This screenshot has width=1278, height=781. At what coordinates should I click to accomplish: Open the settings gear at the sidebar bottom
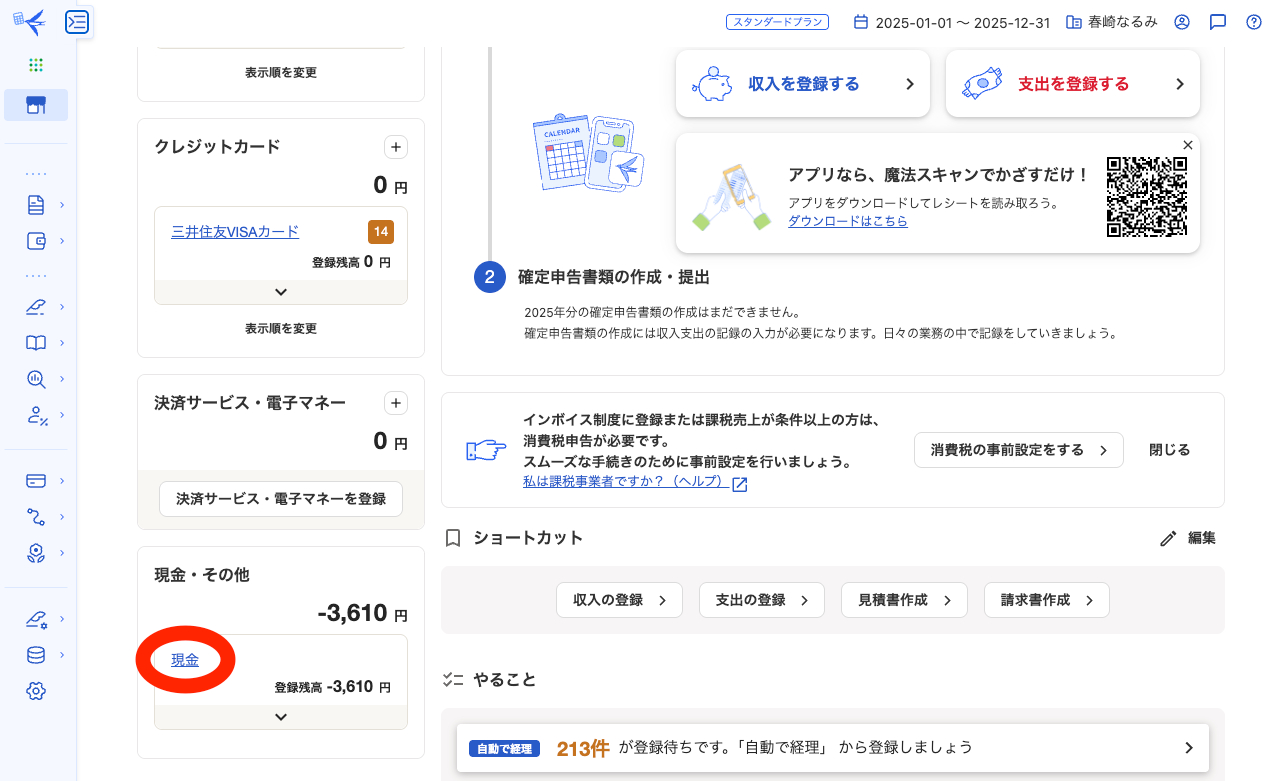[36, 690]
